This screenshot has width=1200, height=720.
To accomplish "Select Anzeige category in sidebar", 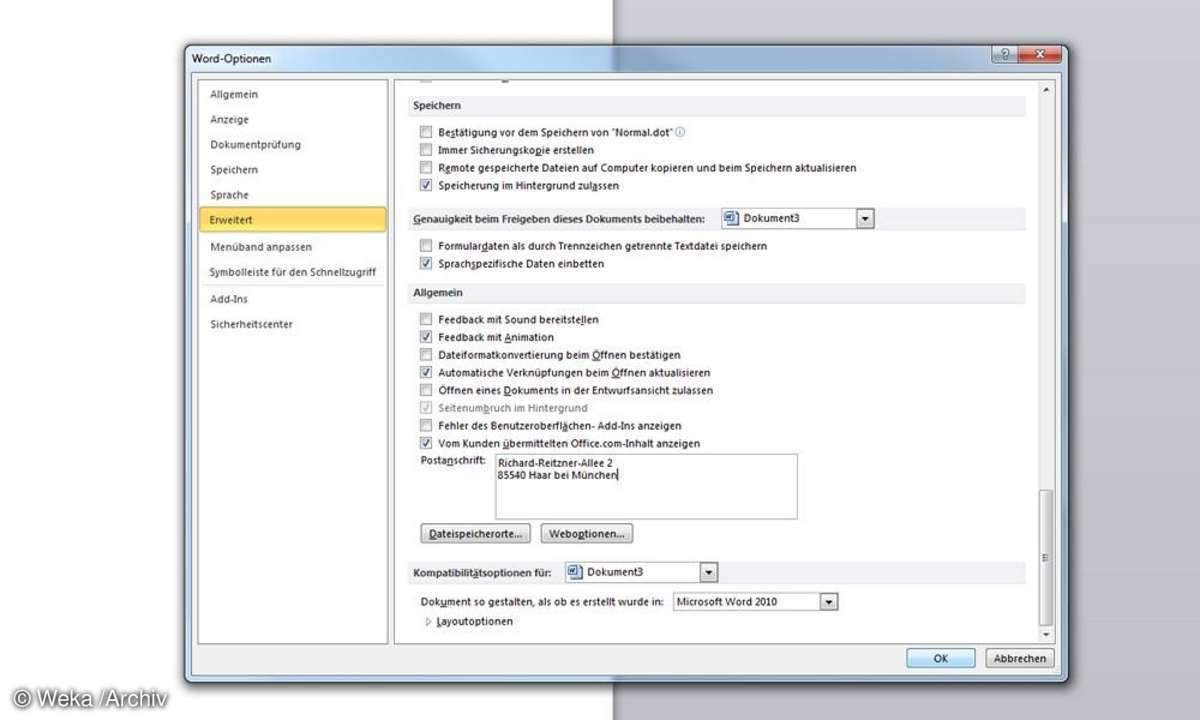I will pos(291,119).
